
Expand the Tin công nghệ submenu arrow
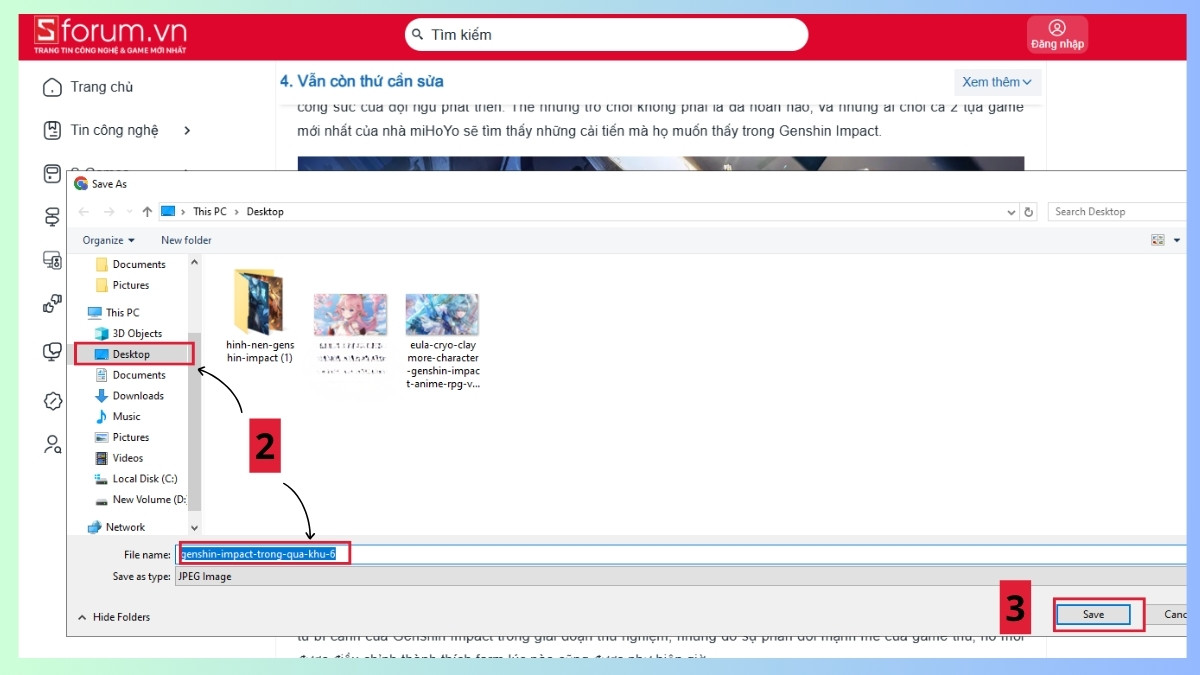coord(187,130)
